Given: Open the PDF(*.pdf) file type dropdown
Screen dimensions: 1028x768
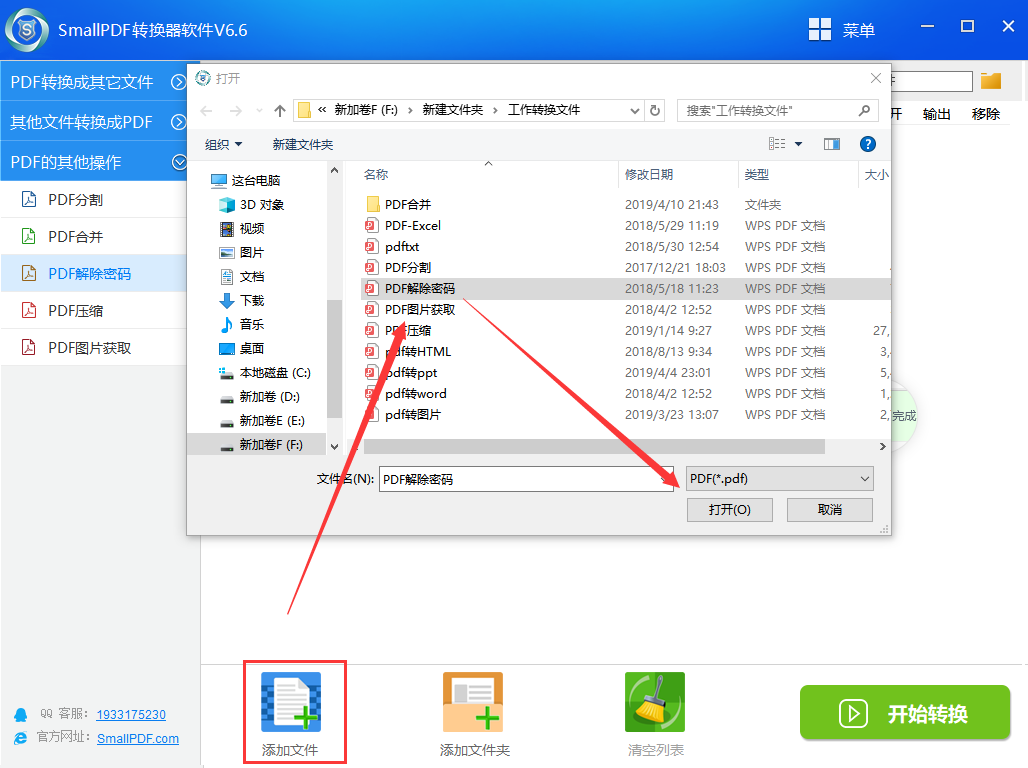Looking at the screenshot, I should pos(780,479).
